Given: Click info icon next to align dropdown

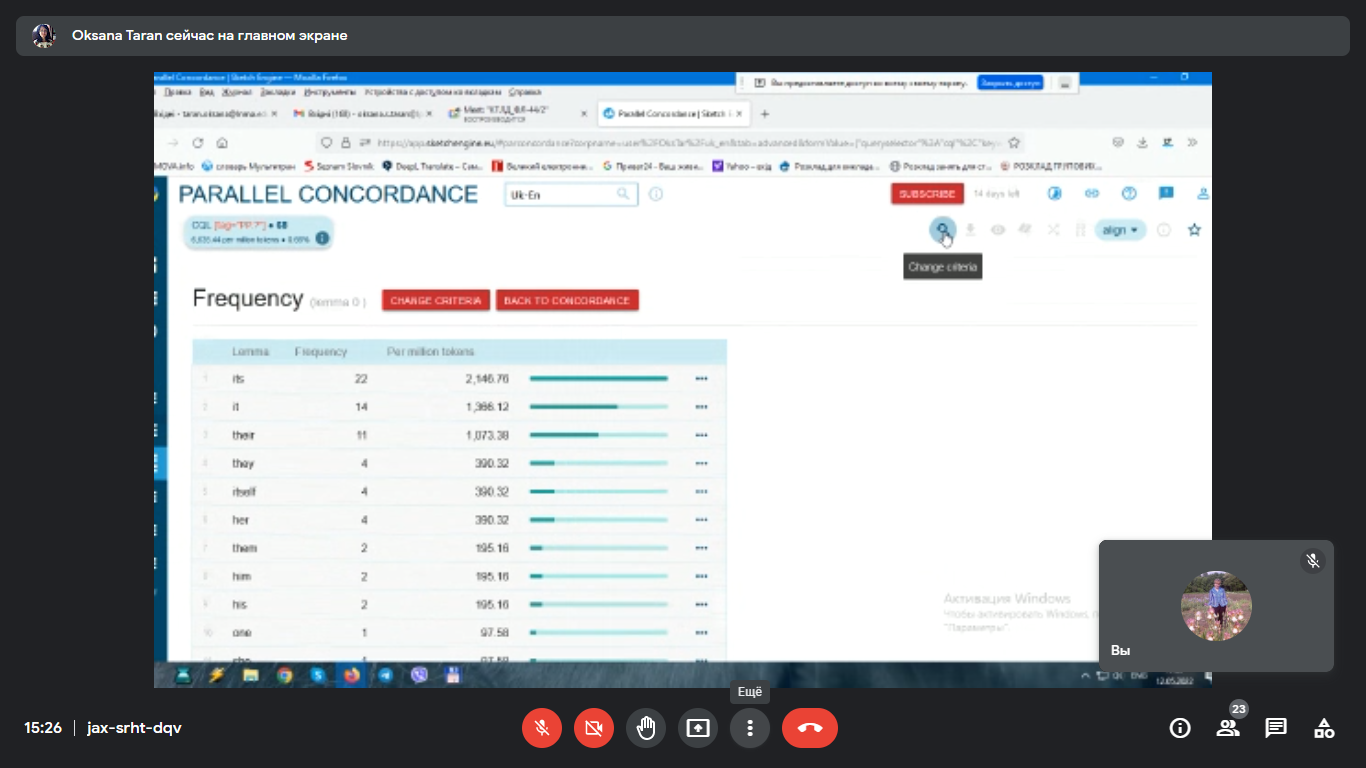Looking at the screenshot, I should 1164,230.
